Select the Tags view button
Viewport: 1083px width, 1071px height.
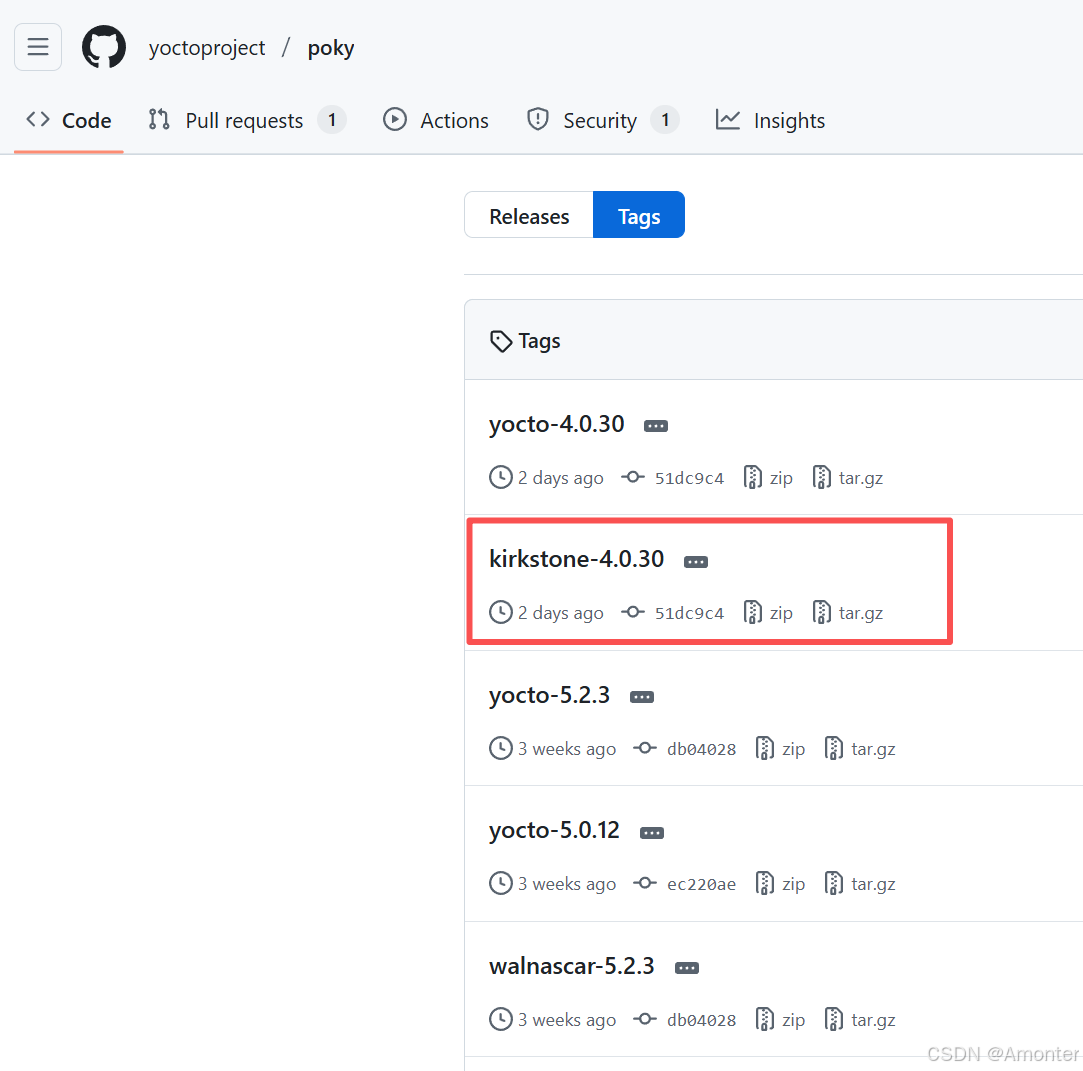(639, 215)
